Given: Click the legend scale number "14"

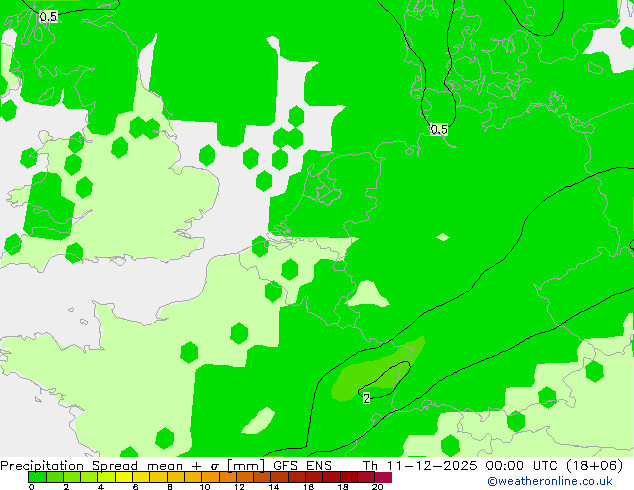Looking at the screenshot, I should [x=274, y=487].
